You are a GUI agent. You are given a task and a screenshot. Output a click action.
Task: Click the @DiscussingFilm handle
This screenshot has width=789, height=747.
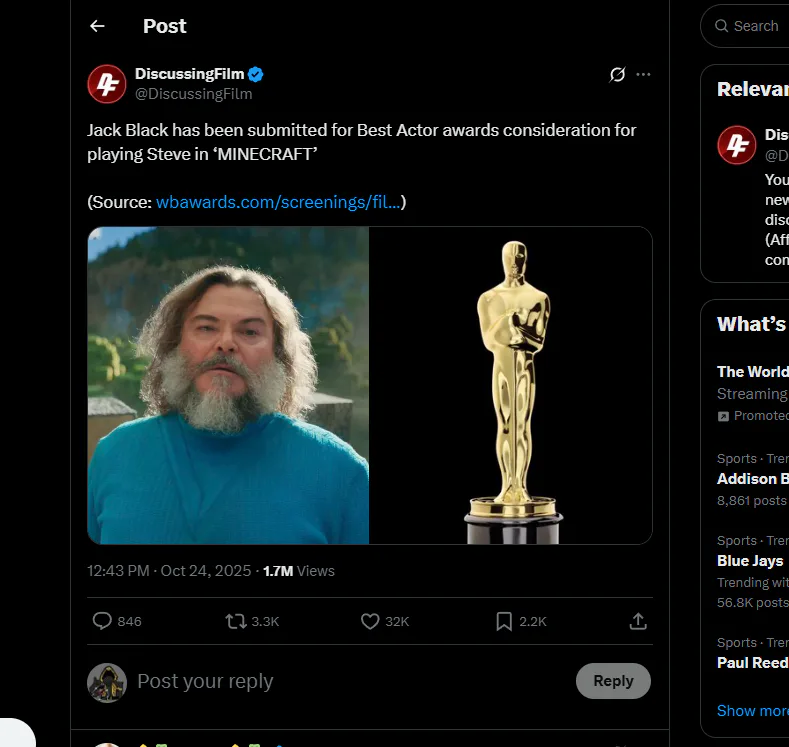pyautogui.click(x=194, y=94)
